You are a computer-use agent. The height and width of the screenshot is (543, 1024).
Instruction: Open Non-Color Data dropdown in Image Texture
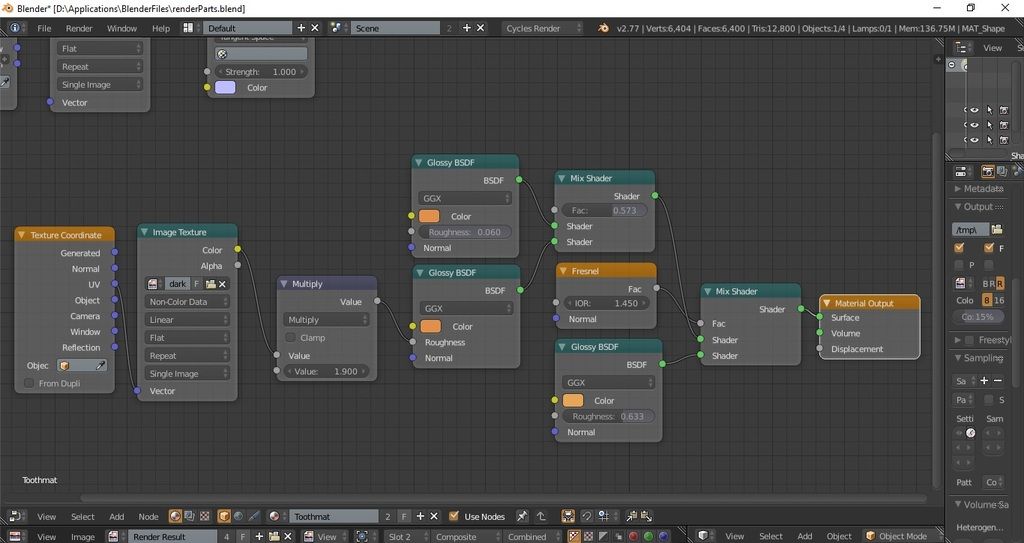pyautogui.click(x=187, y=302)
